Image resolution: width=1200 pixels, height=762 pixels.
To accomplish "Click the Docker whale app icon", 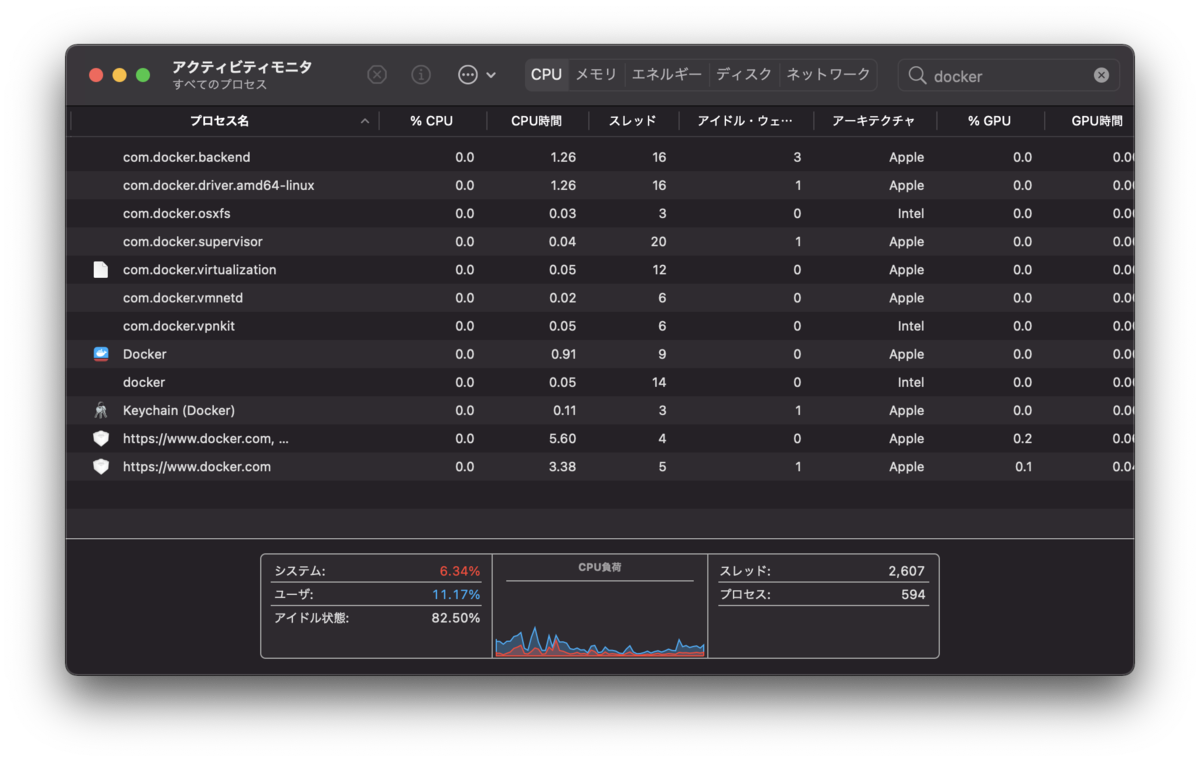I will pos(100,354).
